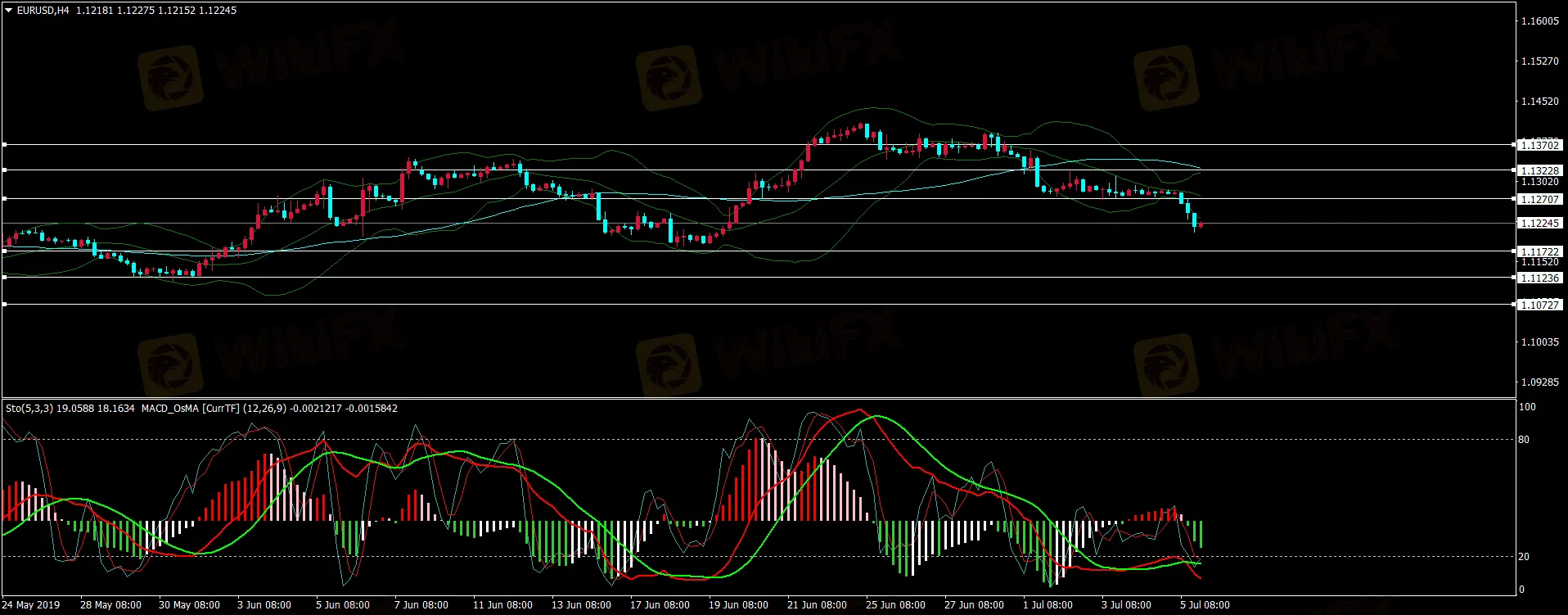The width and height of the screenshot is (1568, 615).
Task: Click the 1.16005 price scale value
Action: (1539, 21)
